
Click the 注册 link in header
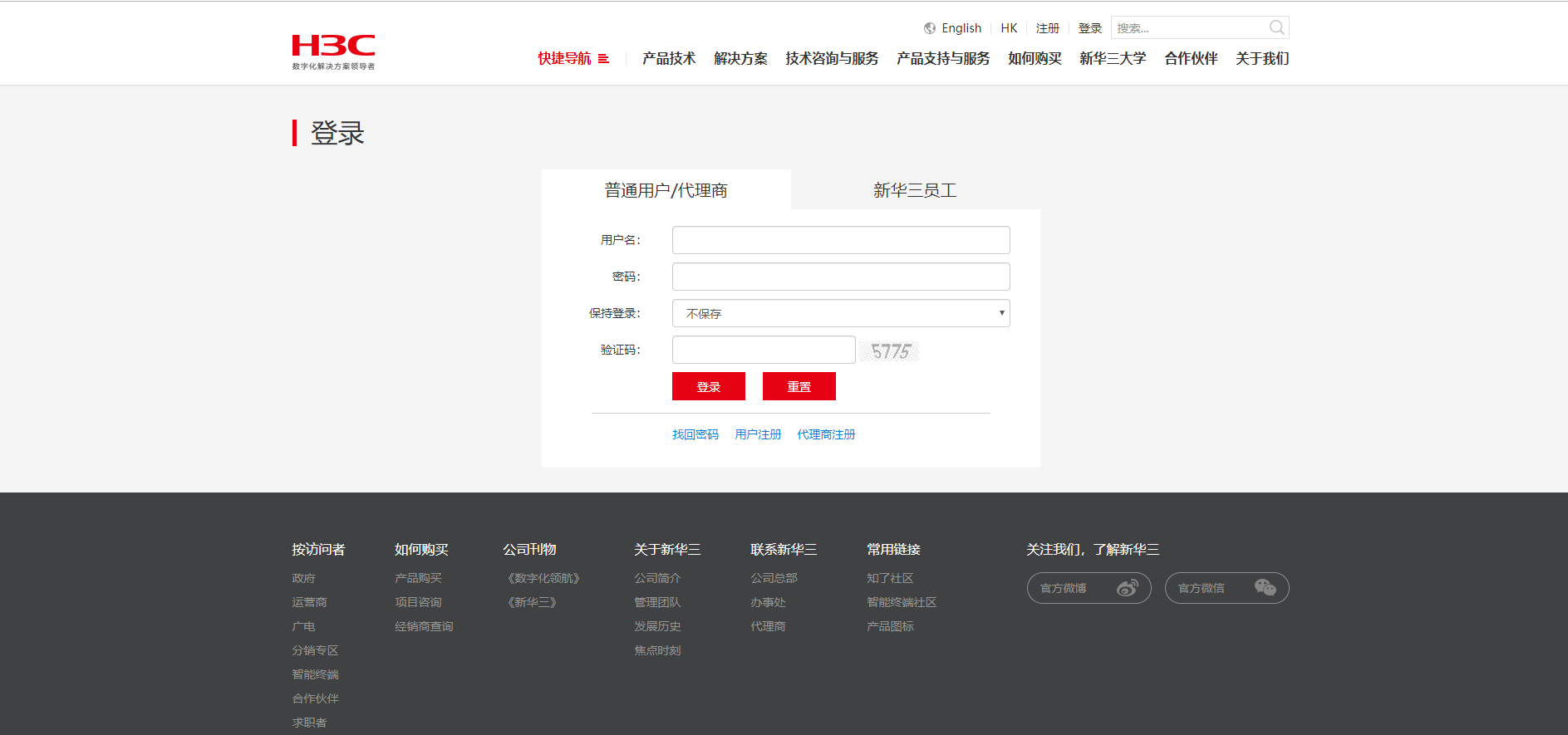[x=1048, y=28]
